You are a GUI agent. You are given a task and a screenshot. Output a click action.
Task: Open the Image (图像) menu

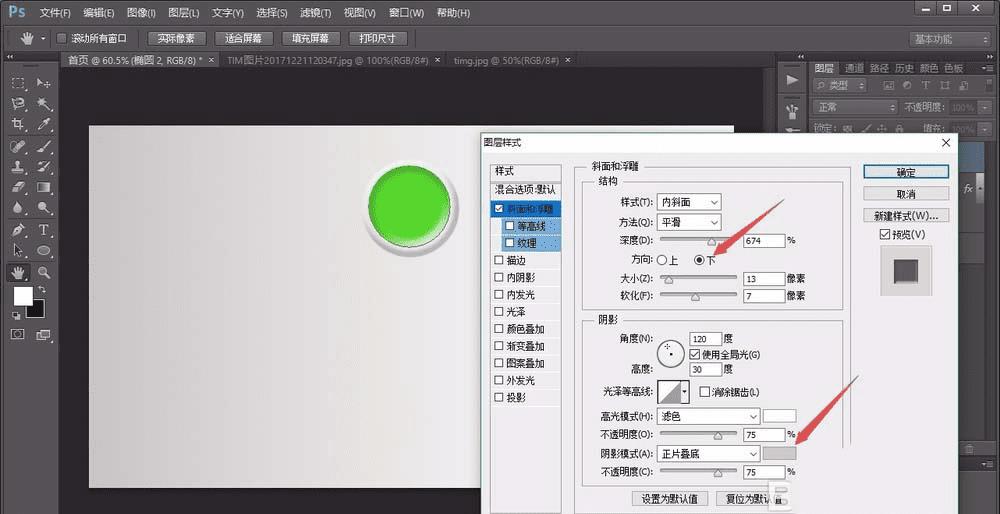coord(141,13)
